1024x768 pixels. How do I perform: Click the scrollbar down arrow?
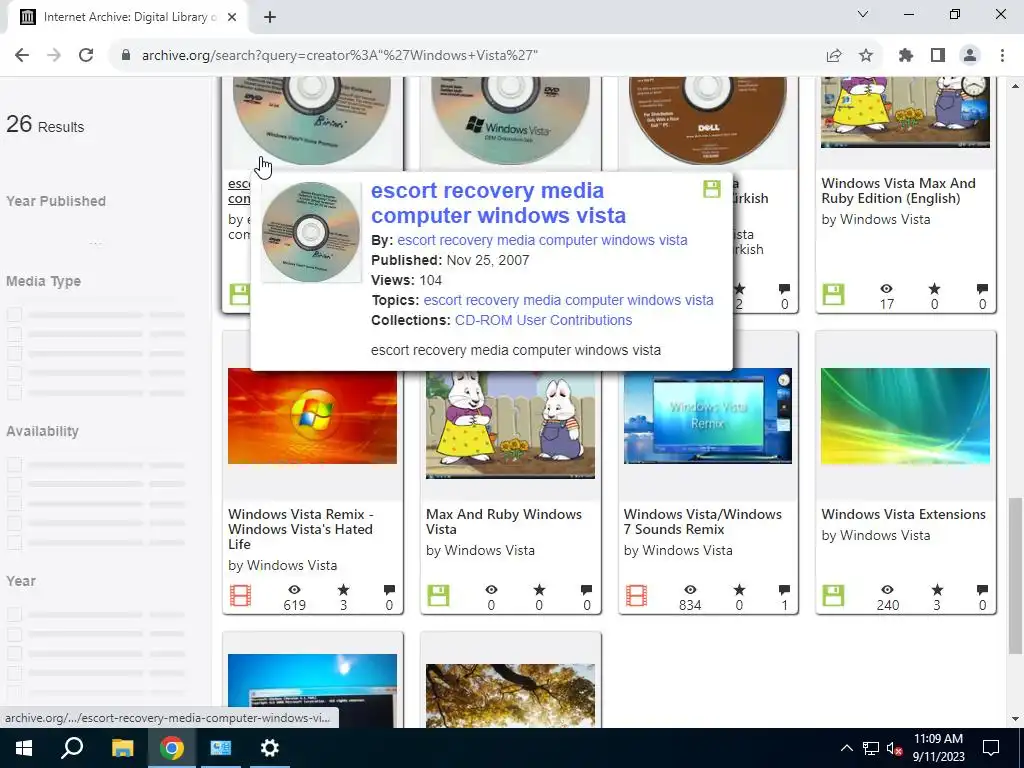point(1015,719)
